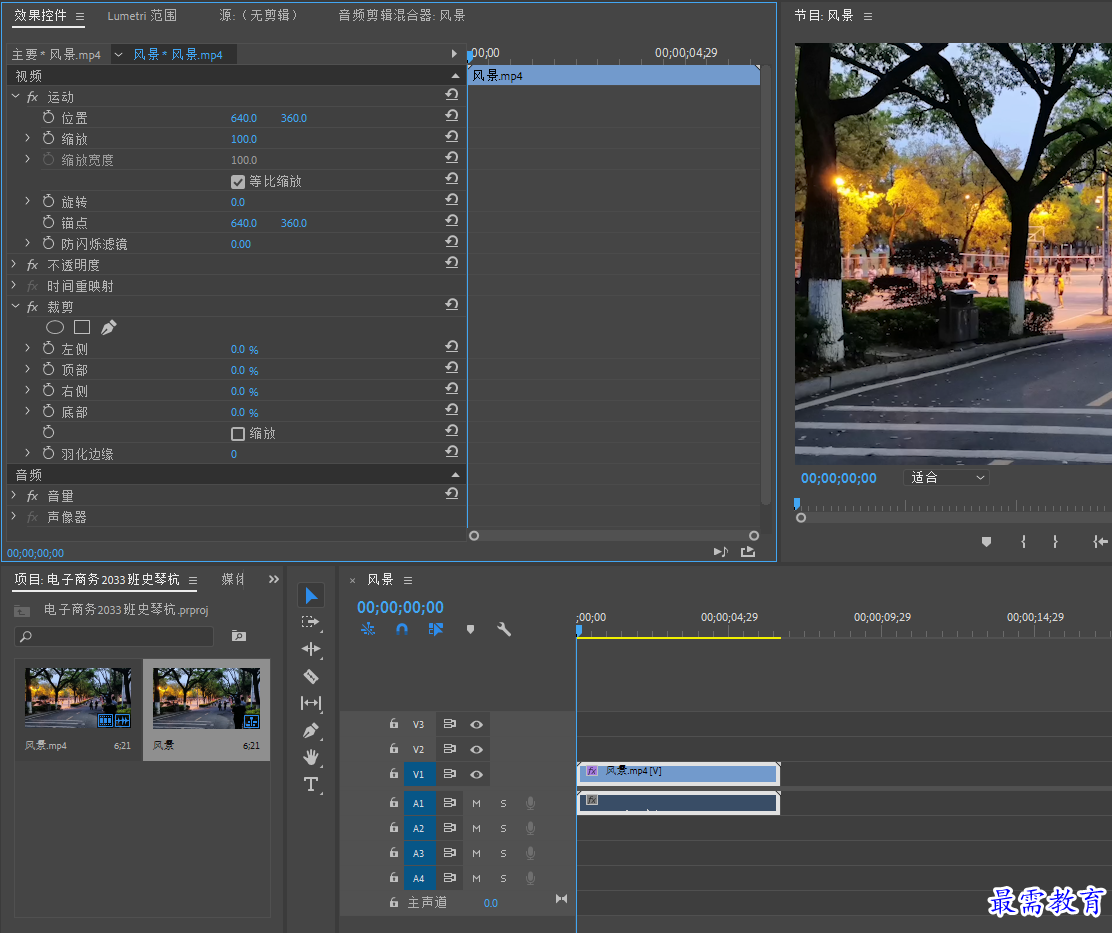Reset the 旋转 parameter

452,200
